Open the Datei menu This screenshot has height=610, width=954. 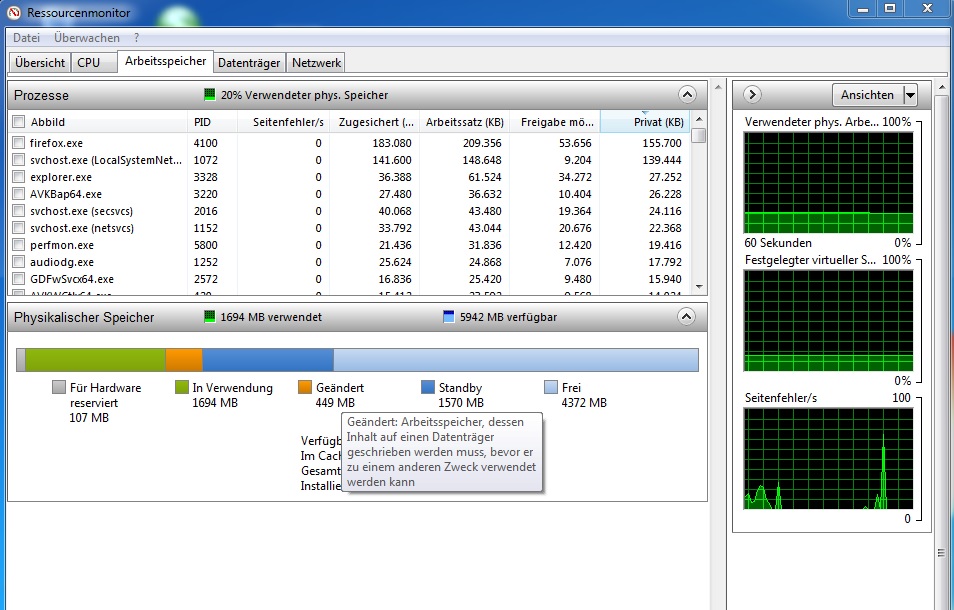(x=26, y=38)
